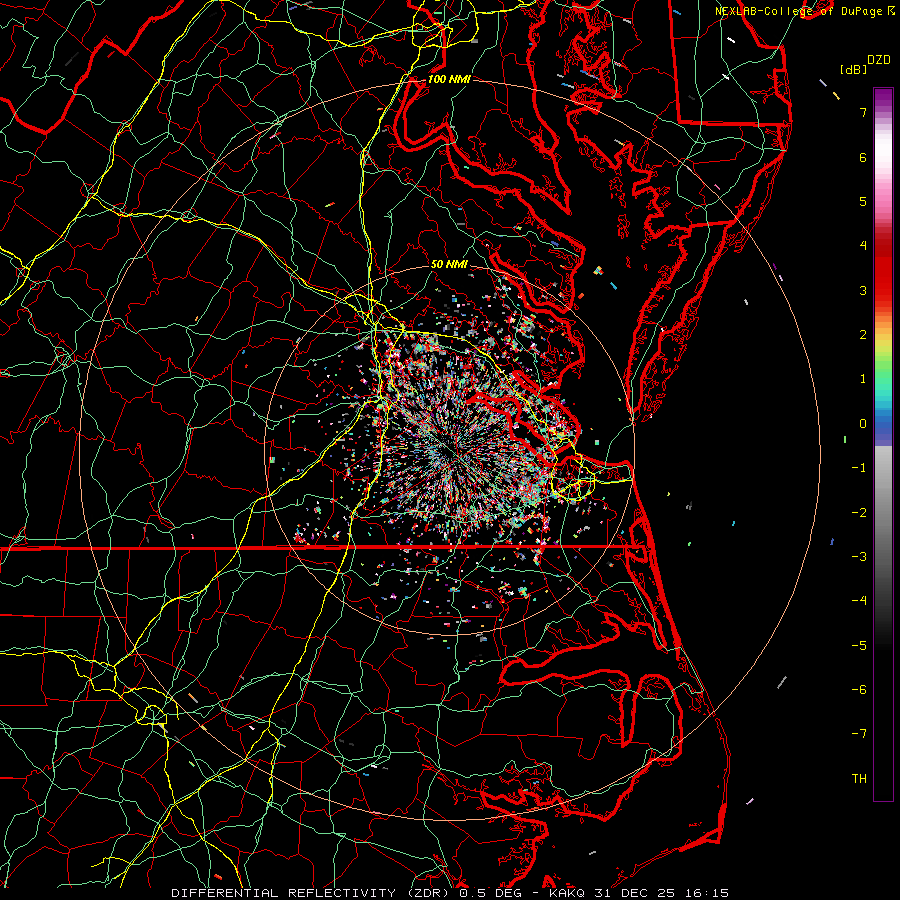Select the -3 value on the scale
This screenshot has width=900, height=900.
point(859,557)
